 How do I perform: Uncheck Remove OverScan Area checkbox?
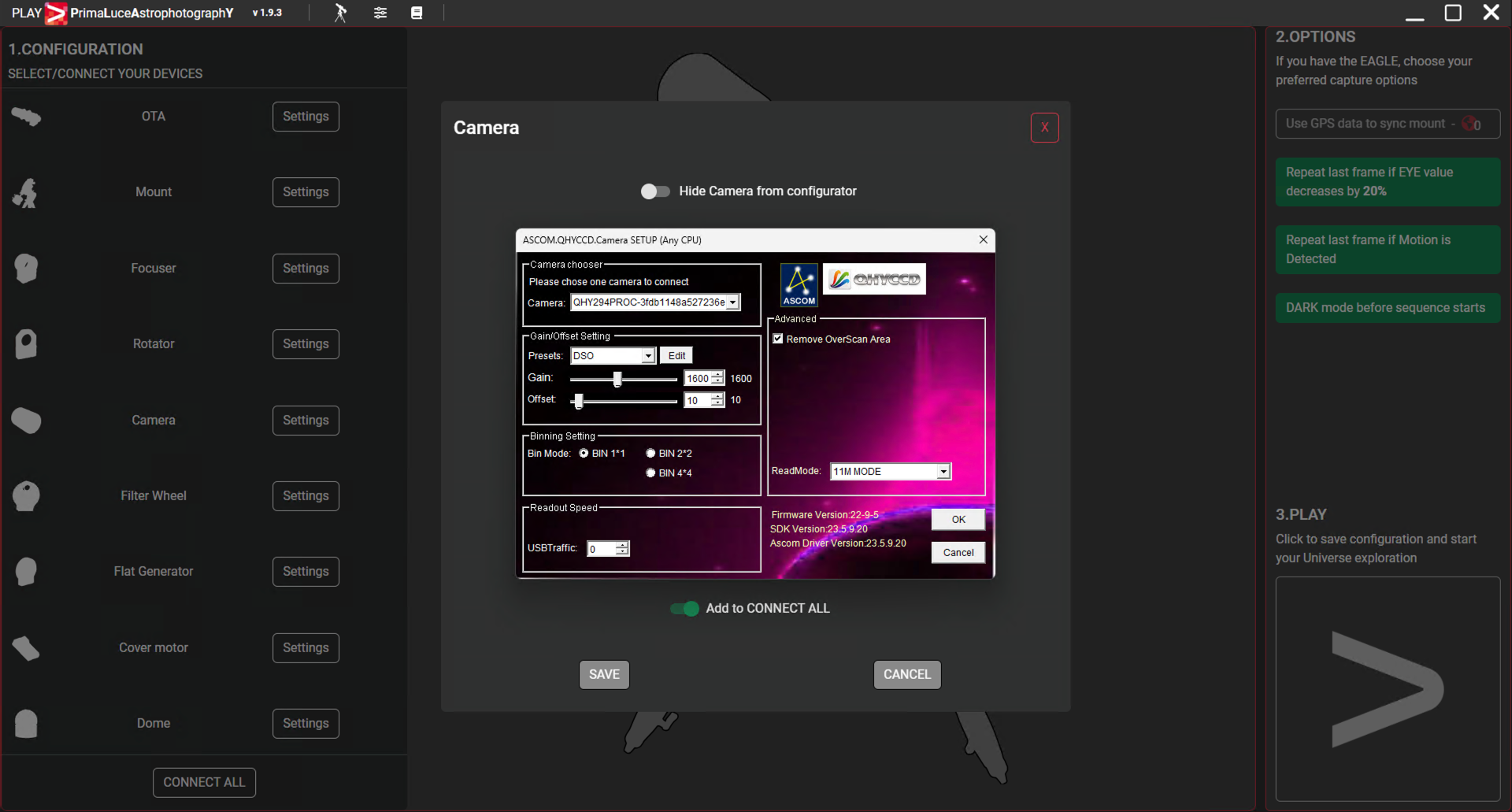click(778, 339)
